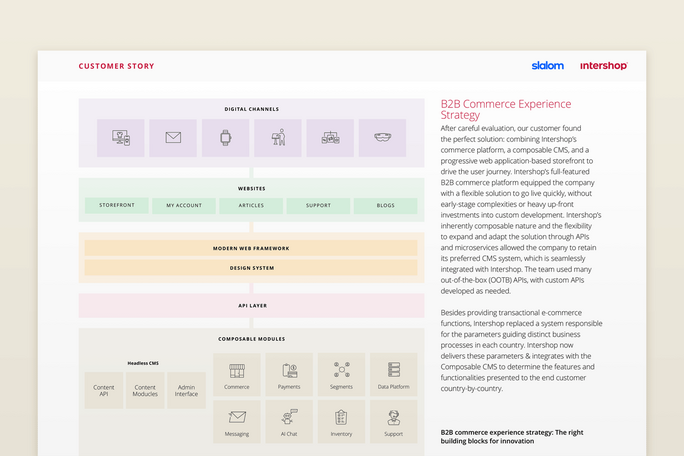Select the Content API box
This screenshot has width=684, height=456.
[104, 390]
